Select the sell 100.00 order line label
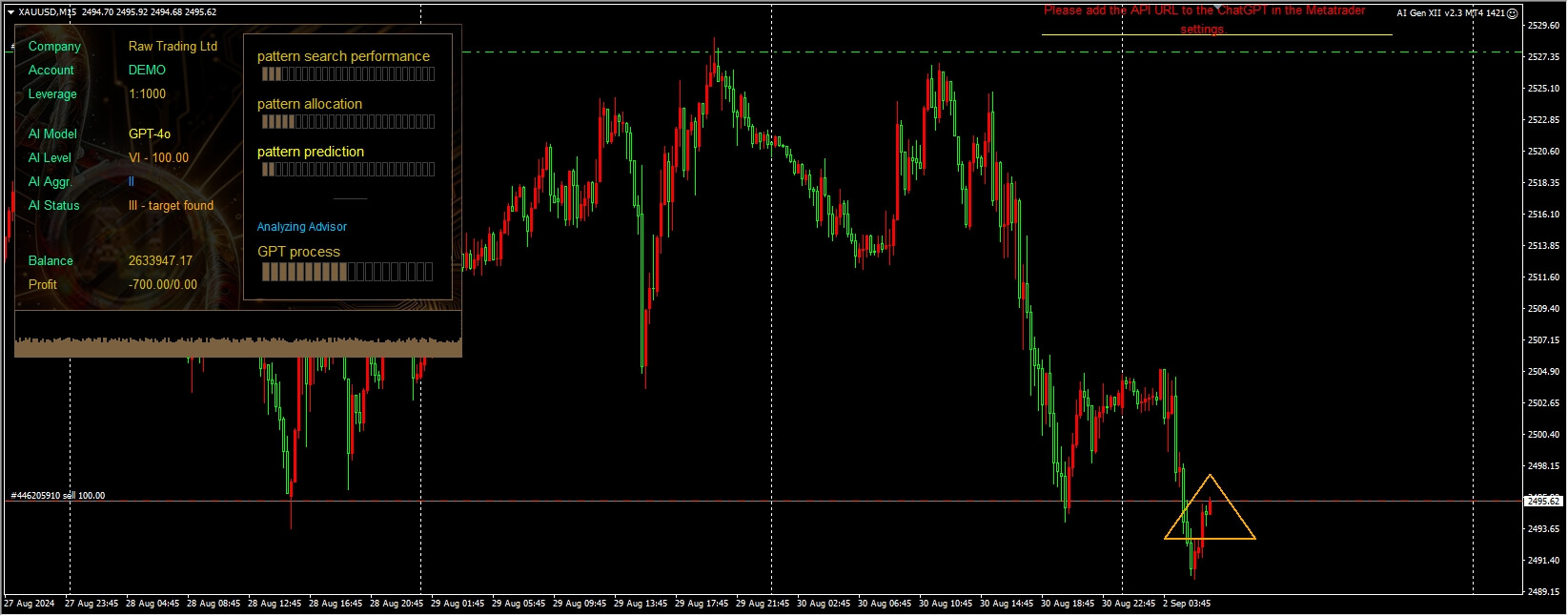The image size is (1568, 616). coord(58,496)
